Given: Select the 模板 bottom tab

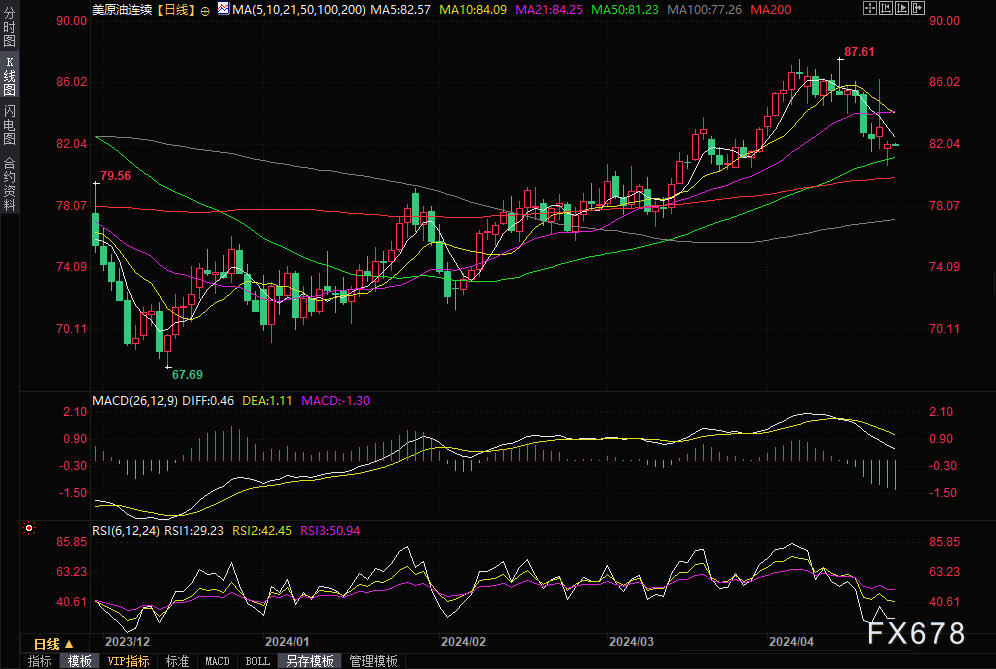Looking at the screenshot, I should [80, 661].
